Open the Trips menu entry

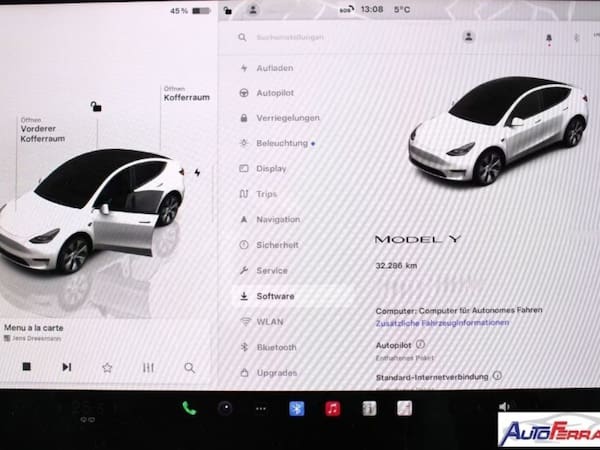coord(258,194)
